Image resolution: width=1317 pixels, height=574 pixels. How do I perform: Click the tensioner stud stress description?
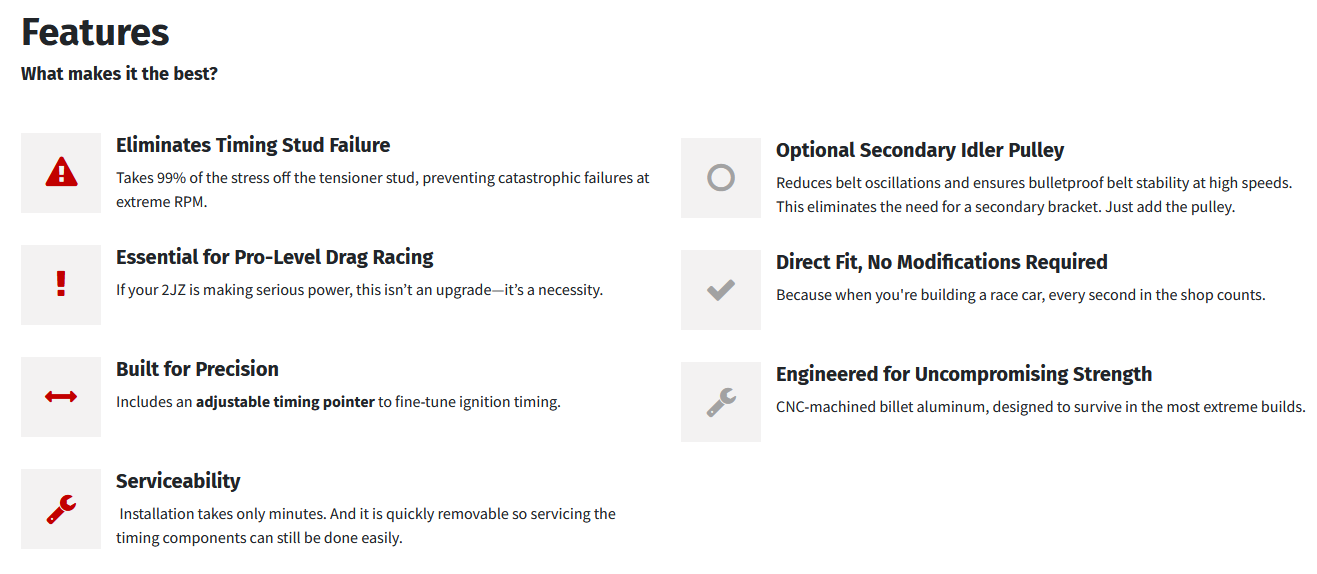pos(383,189)
